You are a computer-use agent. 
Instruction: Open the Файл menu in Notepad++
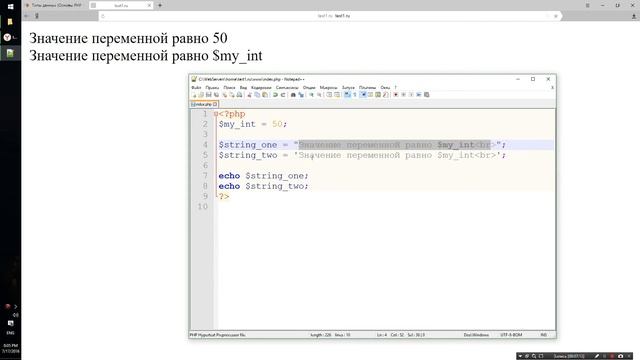(196, 87)
